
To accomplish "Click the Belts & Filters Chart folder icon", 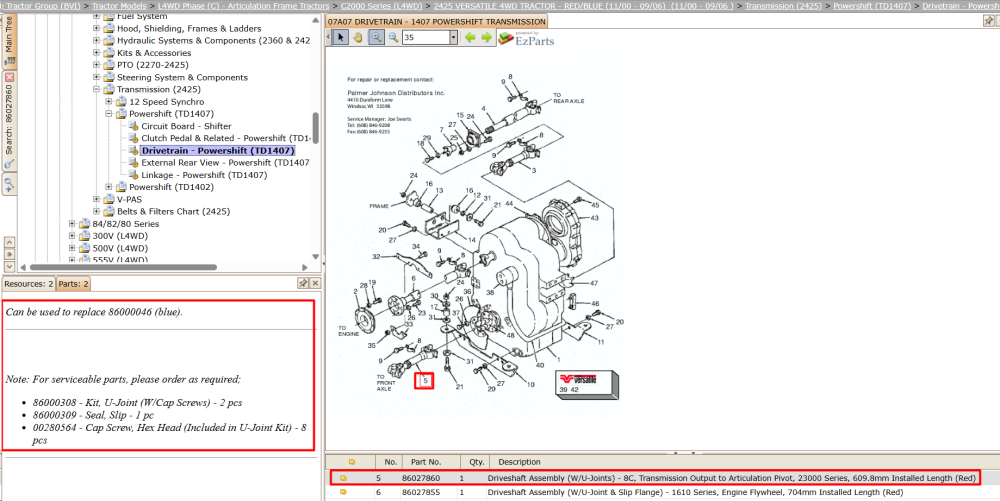I will [109, 212].
